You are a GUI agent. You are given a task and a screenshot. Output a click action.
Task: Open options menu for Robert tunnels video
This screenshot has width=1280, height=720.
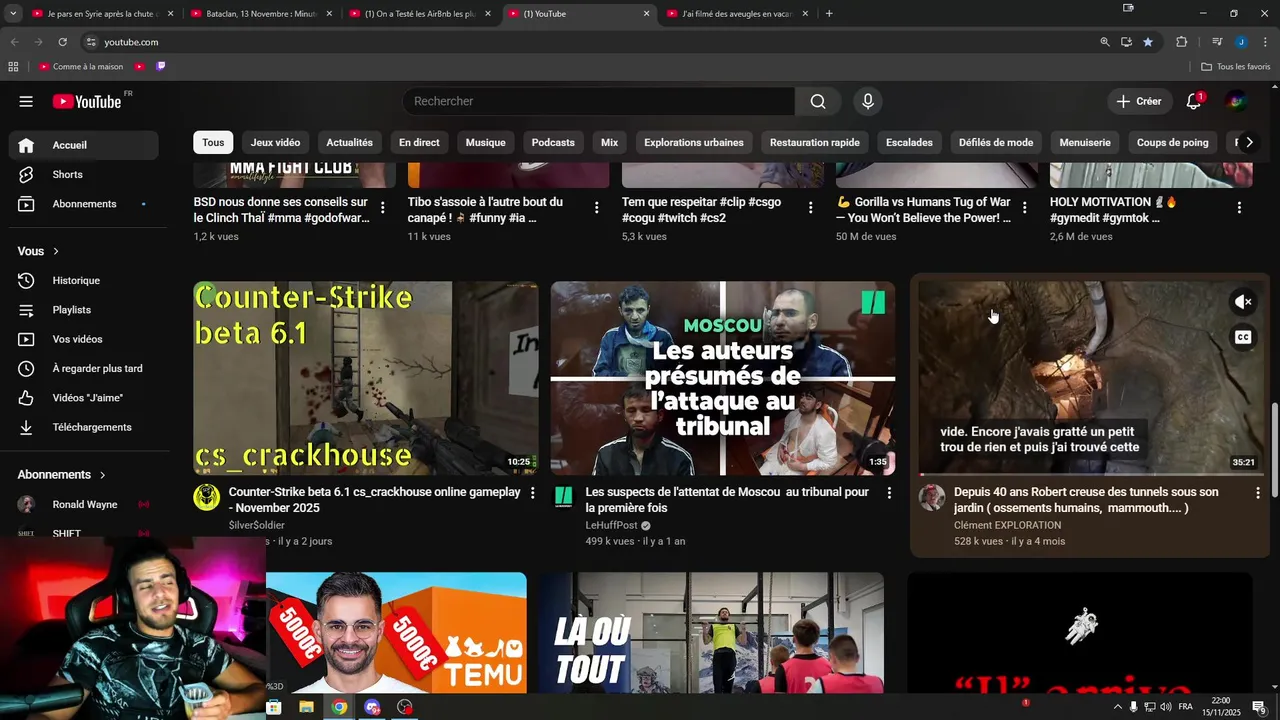pos(1258,493)
